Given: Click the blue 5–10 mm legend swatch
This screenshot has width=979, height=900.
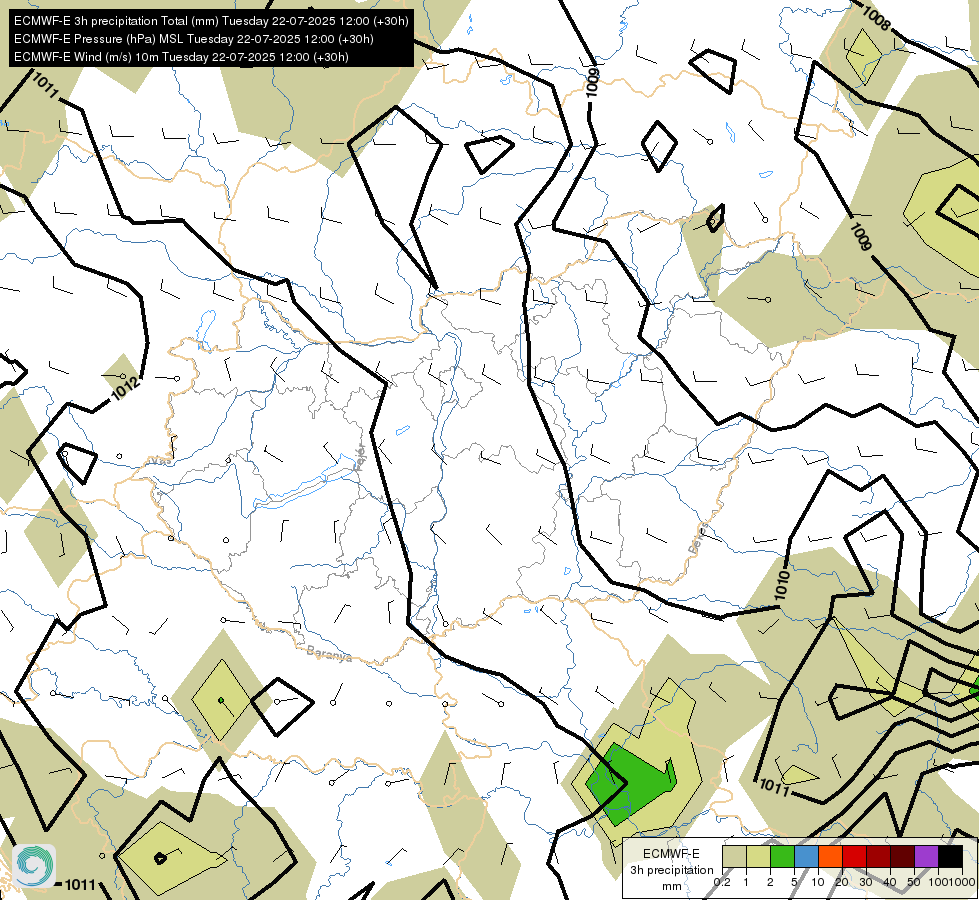Looking at the screenshot, I should coord(806,856).
